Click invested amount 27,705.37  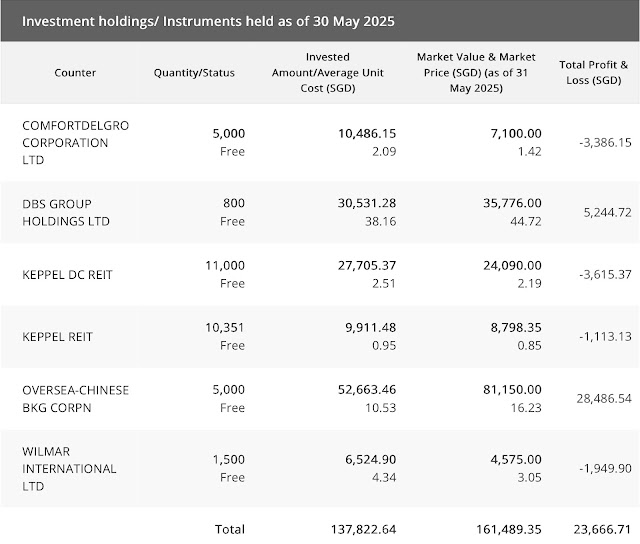(x=367, y=265)
